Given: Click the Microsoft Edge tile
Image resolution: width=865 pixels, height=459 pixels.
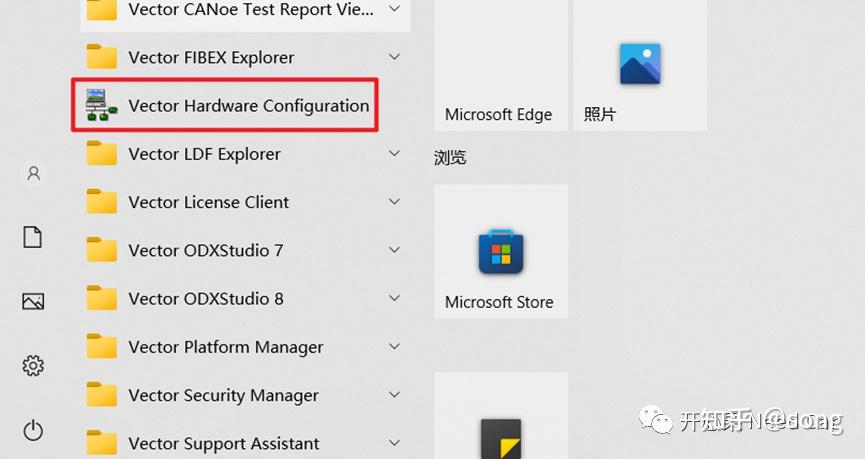Looking at the screenshot, I should coord(500,65).
